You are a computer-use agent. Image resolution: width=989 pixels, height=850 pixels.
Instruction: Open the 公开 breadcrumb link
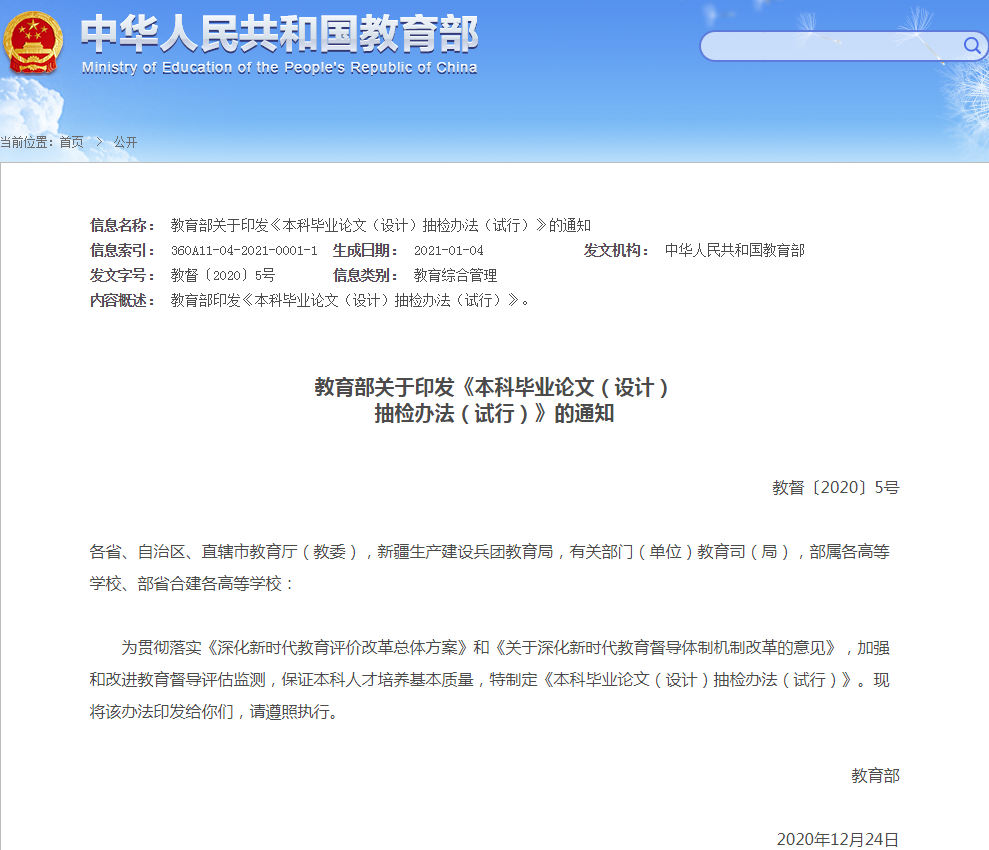tap(126, 143)
